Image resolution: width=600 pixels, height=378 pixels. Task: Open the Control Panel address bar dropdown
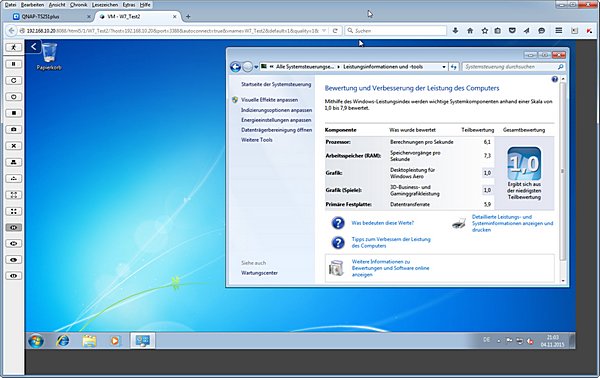click(x=444, y=67)
